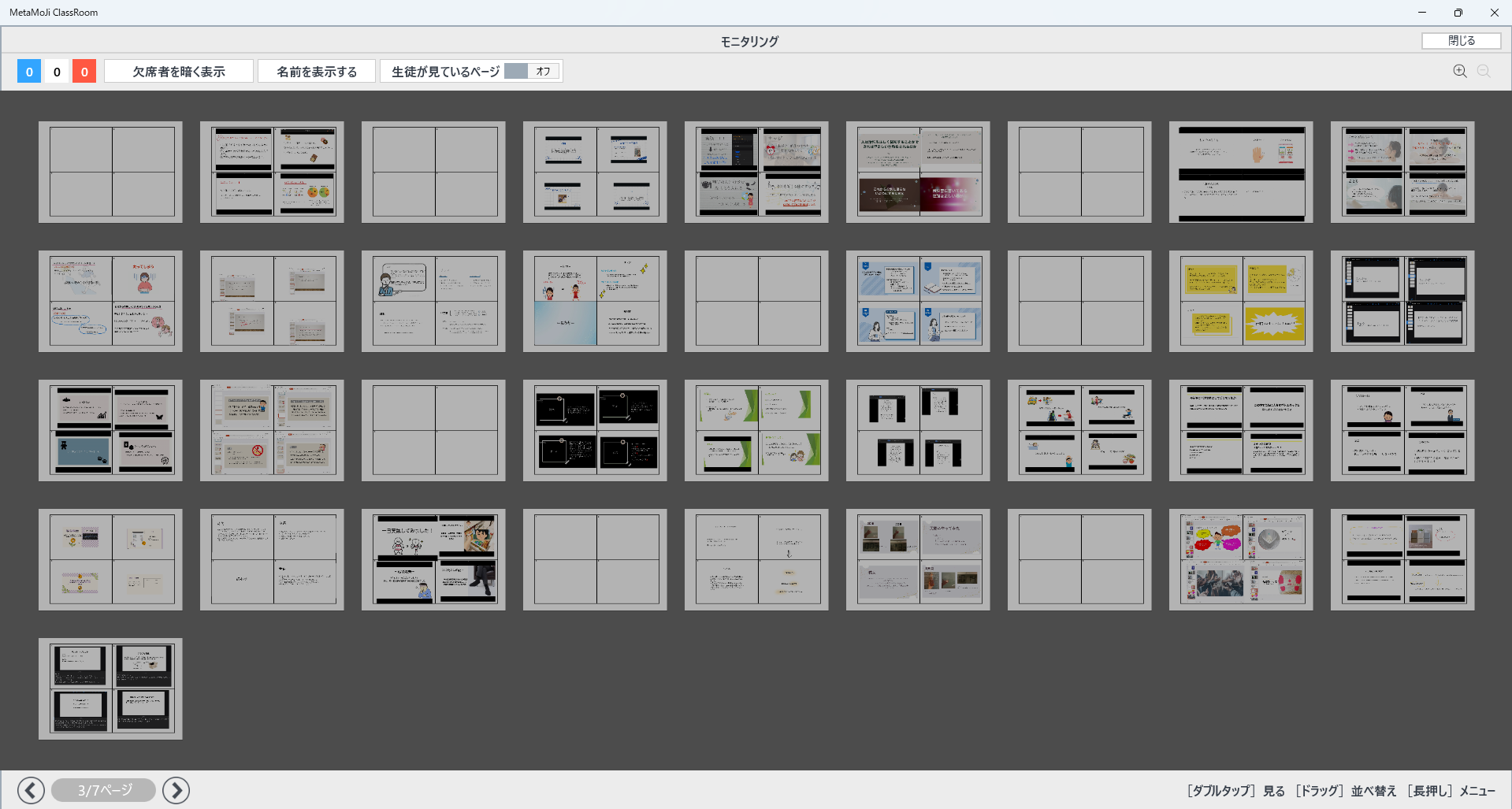The height and width of the screenshot is (809, 1512).
Task: Open the 3/7ページ page selector
Action: tap(103, 790)
